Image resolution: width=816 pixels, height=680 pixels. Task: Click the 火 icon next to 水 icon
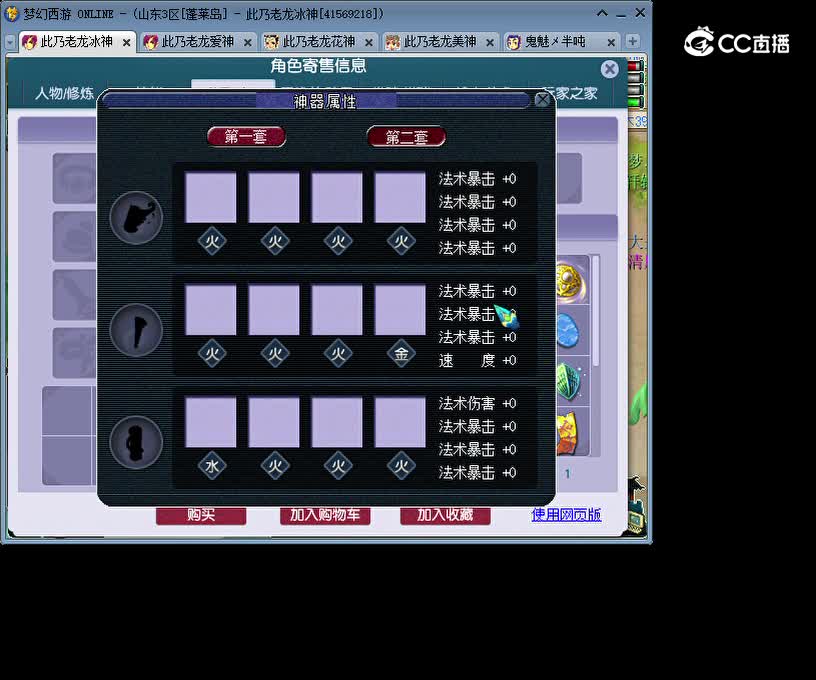tap(275, 466)
